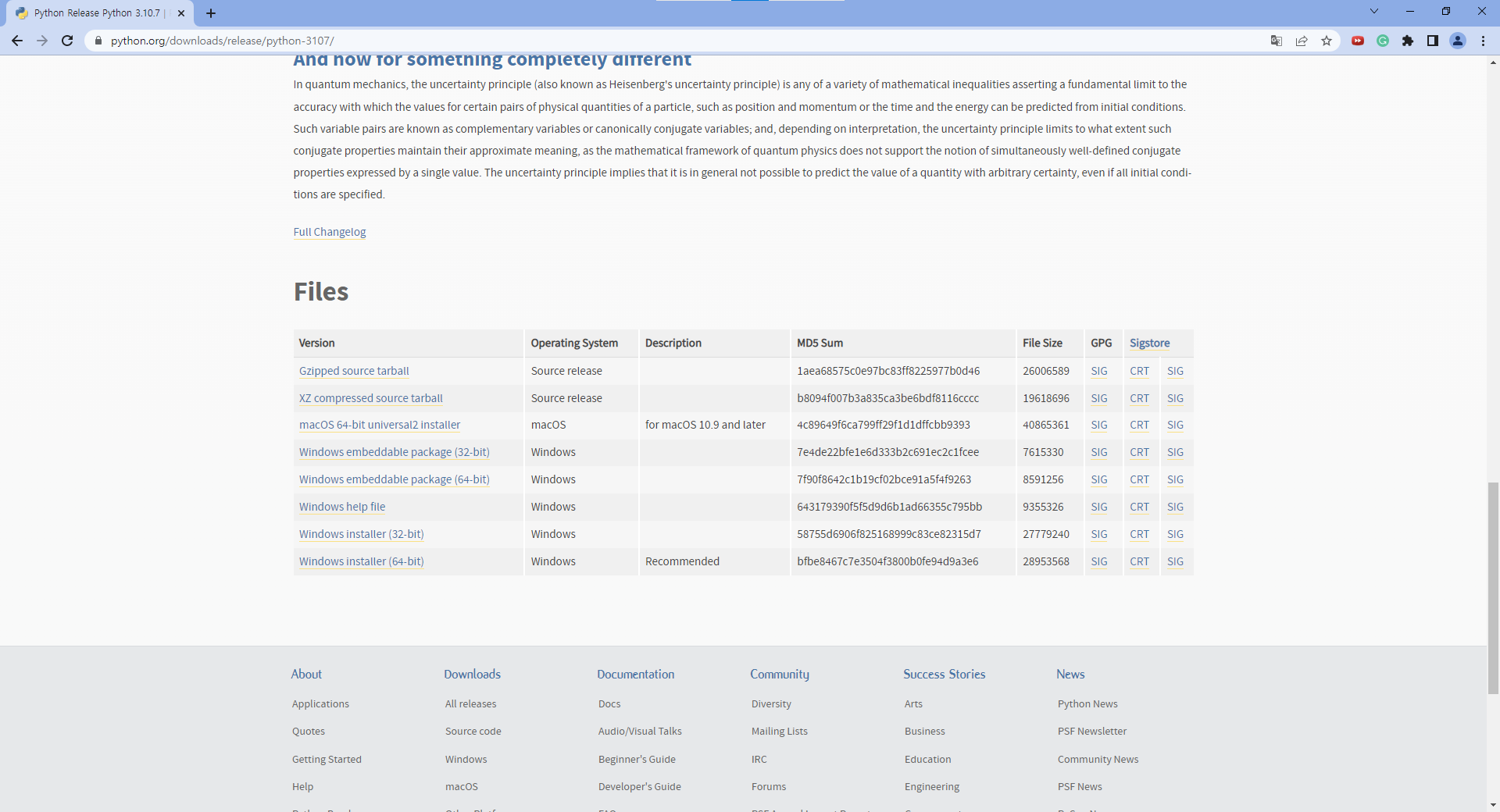
Task: Open the Chrome profile avatar
Action: 1458,41
